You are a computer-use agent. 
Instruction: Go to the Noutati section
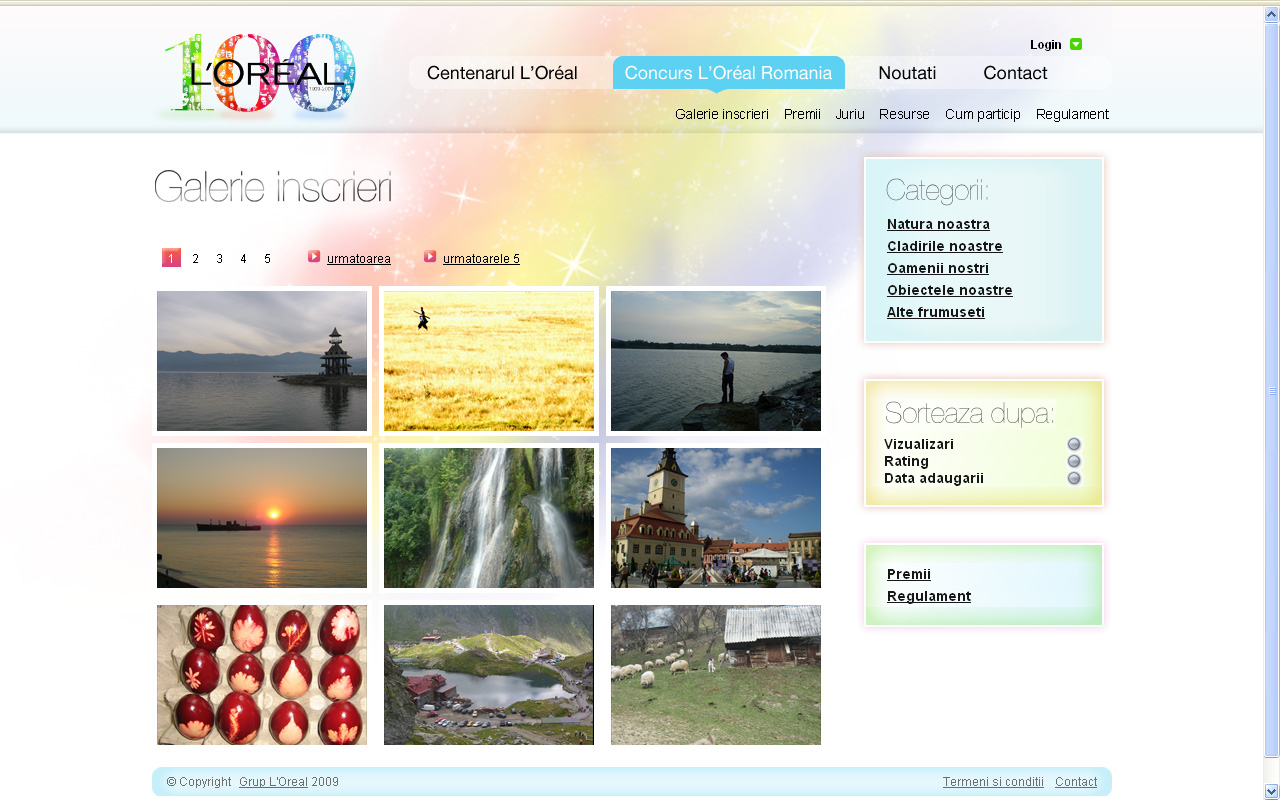pos(907,73)
